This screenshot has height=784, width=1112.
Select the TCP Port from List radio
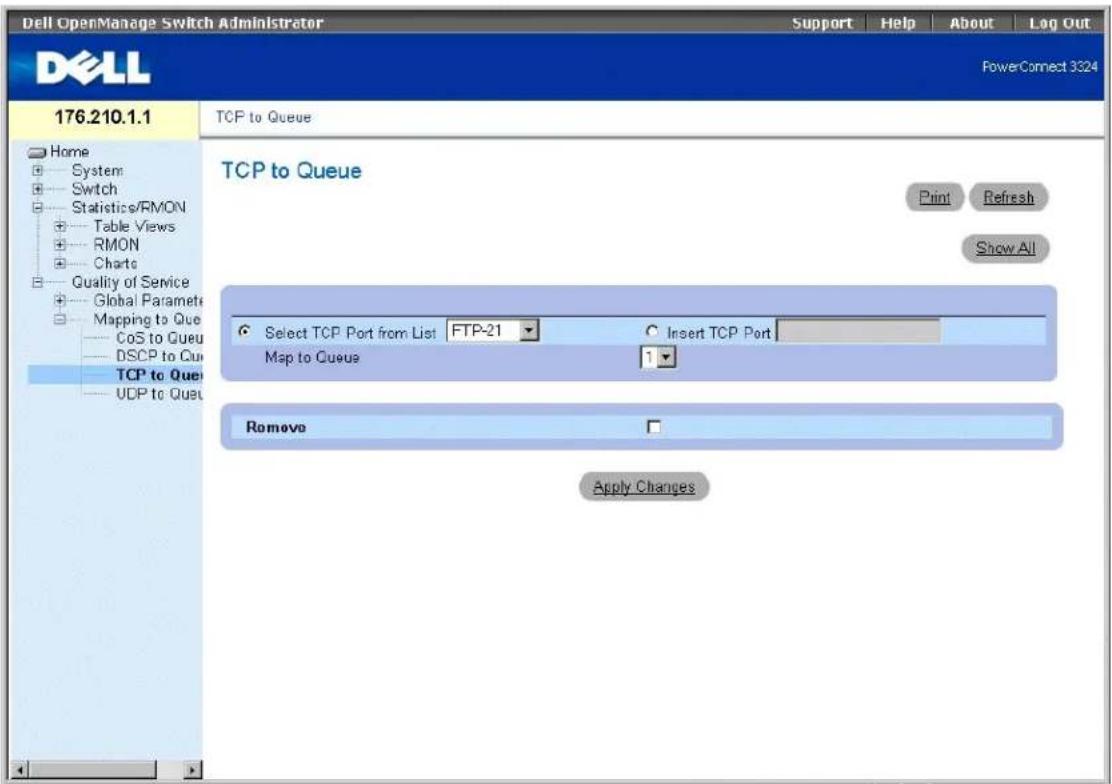click(245, 331)
